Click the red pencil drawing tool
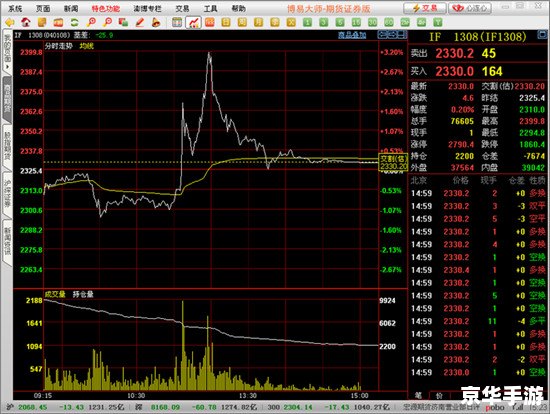The height and width of the screenshot is (414, 550). 140,22
